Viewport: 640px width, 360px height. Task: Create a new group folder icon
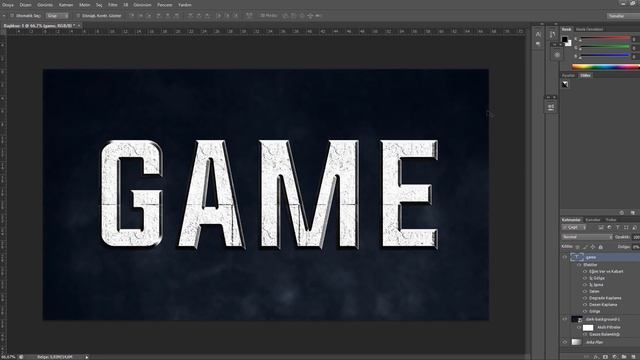624,357
